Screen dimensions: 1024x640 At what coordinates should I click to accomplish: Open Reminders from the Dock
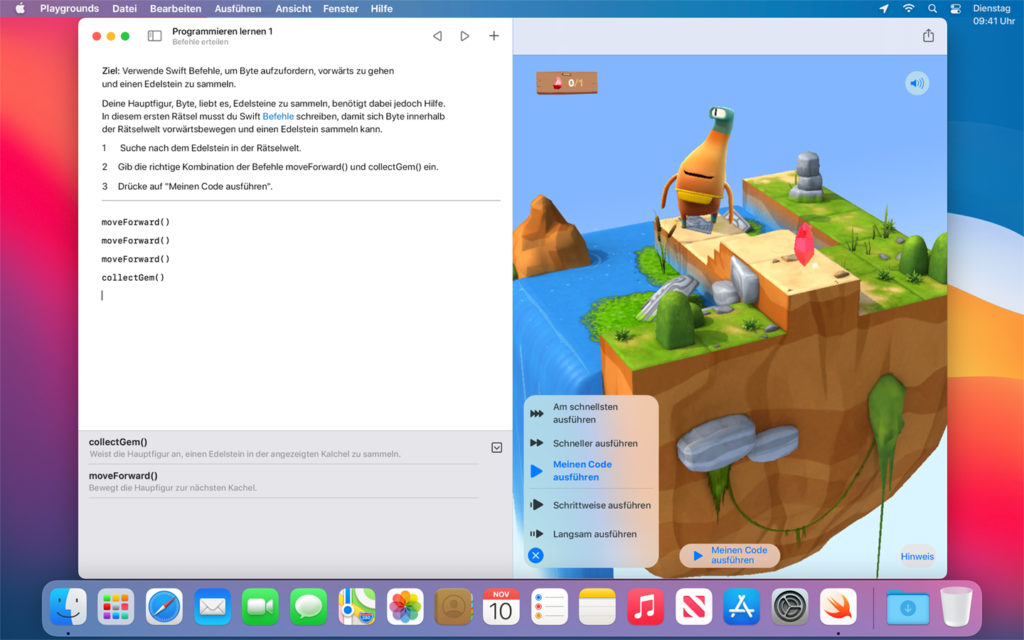(549, 607)
